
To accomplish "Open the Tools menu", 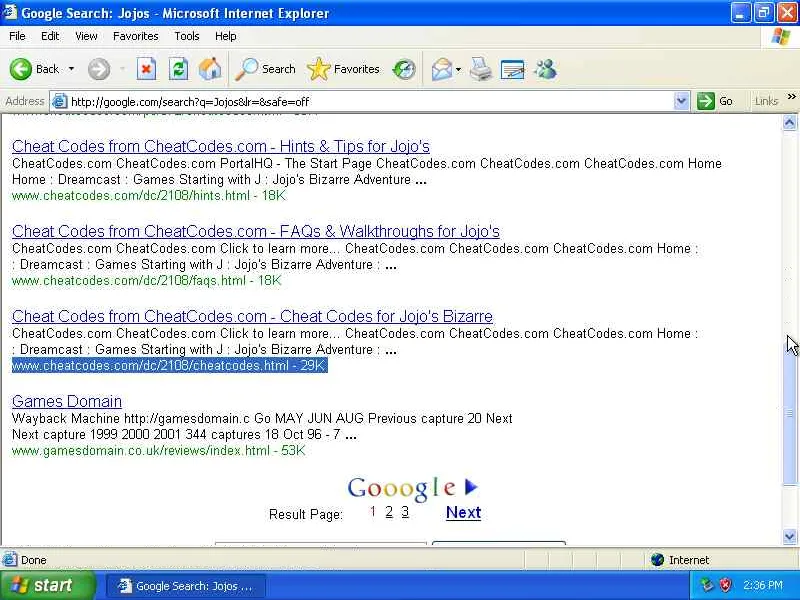I will click(x=187, y=36).
